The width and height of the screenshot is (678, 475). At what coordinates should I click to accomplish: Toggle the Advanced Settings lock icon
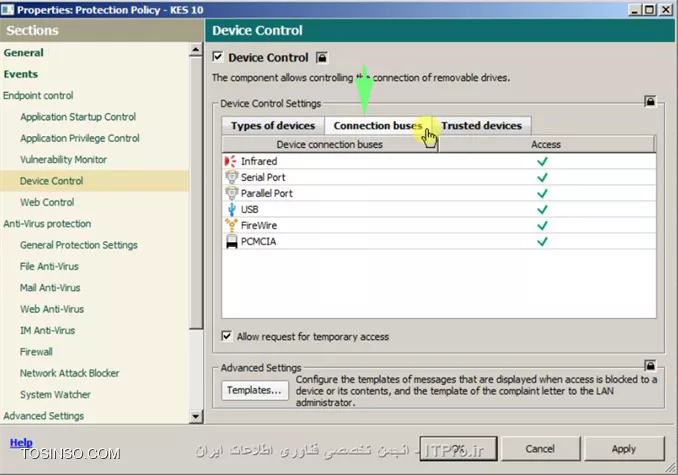pyautogui.click(x=650, y=366)
